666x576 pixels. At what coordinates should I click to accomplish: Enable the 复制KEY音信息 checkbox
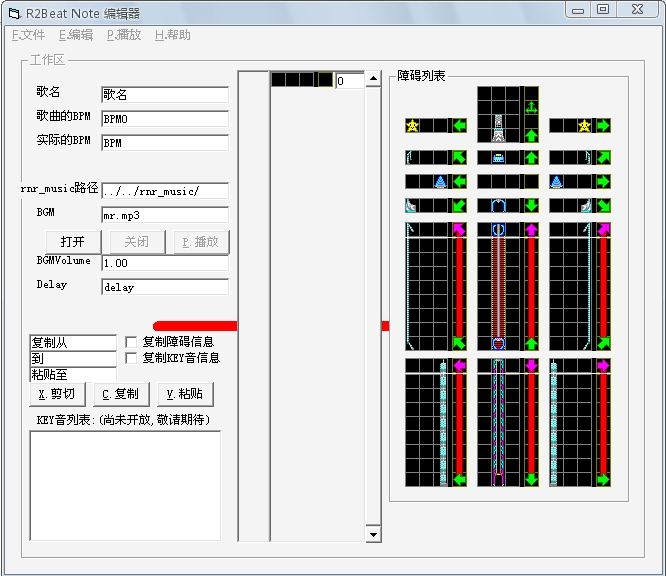(131, 358)
